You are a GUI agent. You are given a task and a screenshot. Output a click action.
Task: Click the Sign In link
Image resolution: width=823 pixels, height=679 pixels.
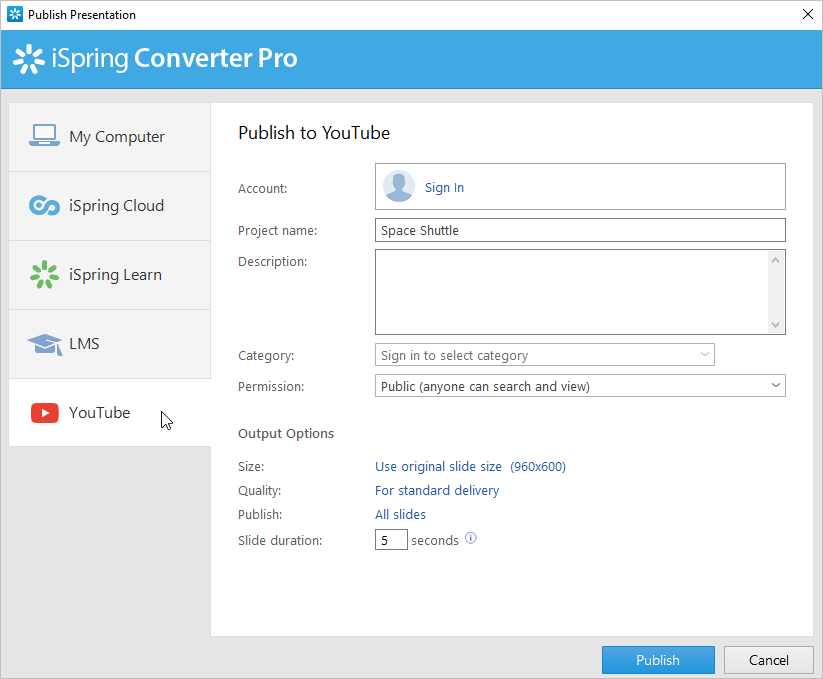pos(444,187)
